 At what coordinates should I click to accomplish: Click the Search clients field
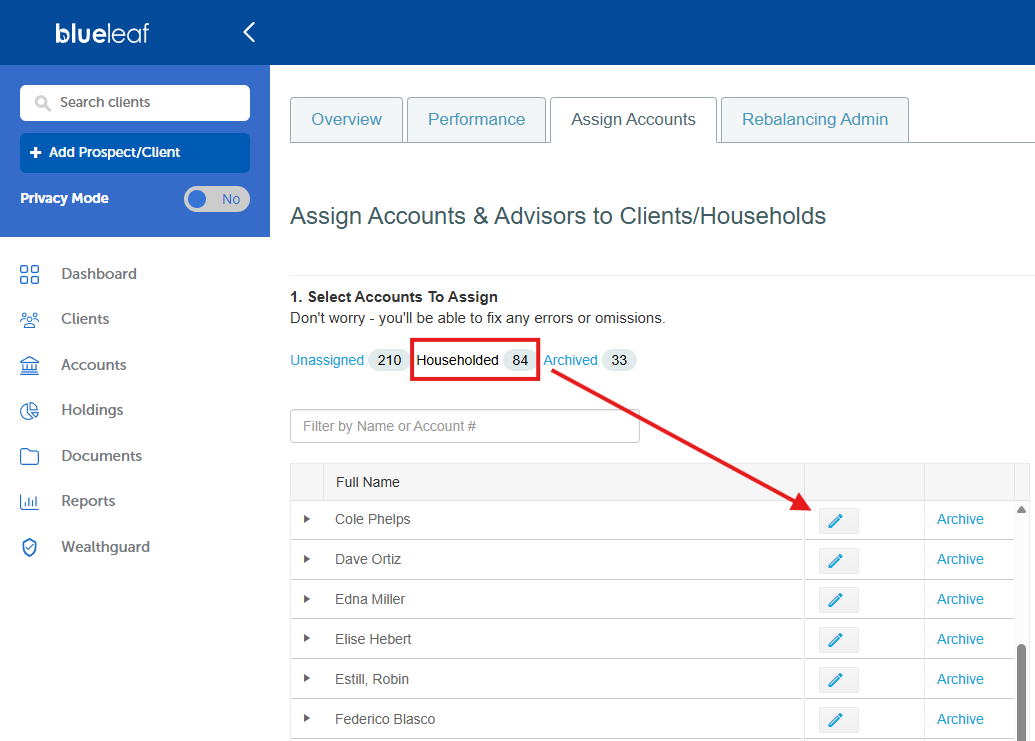[x=135, y=103]
